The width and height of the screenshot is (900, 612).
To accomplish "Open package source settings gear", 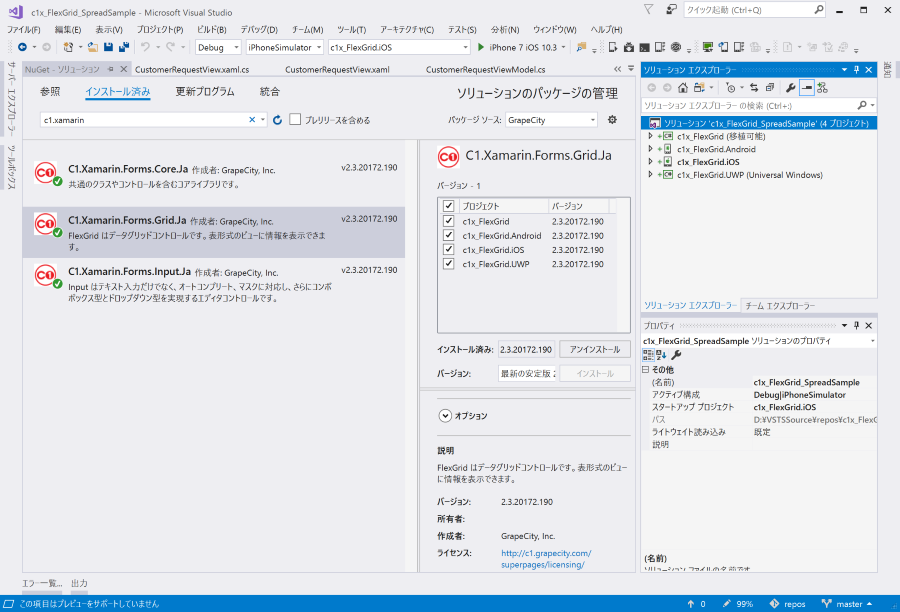I will pos(612,119).
